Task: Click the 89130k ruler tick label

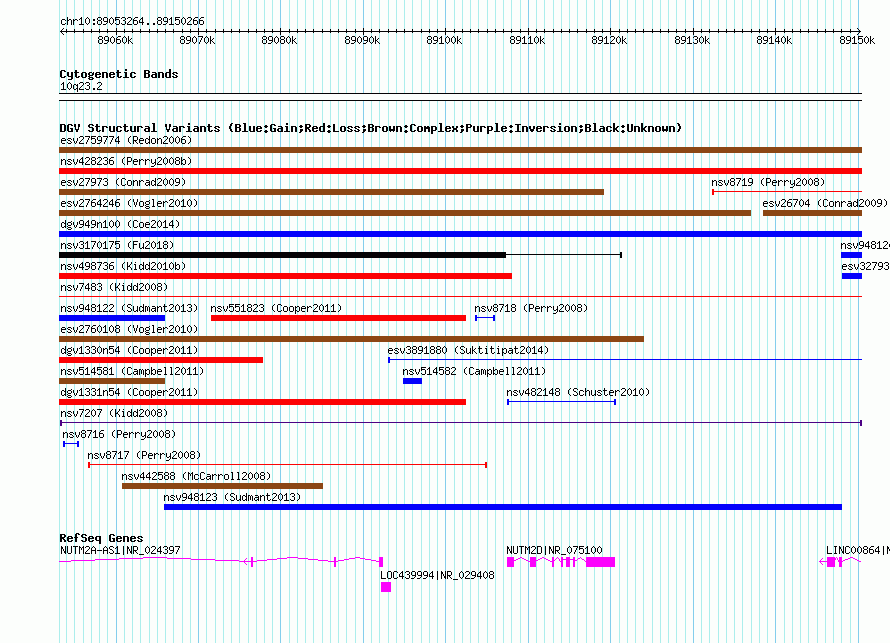Action: coord(692,40)
